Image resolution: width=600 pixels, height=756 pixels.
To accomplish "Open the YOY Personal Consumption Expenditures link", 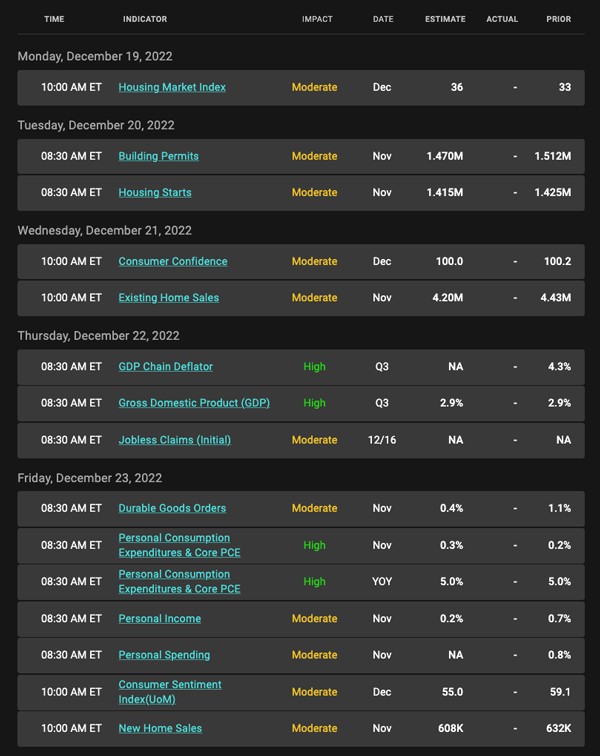I will (x=179, y=581).
